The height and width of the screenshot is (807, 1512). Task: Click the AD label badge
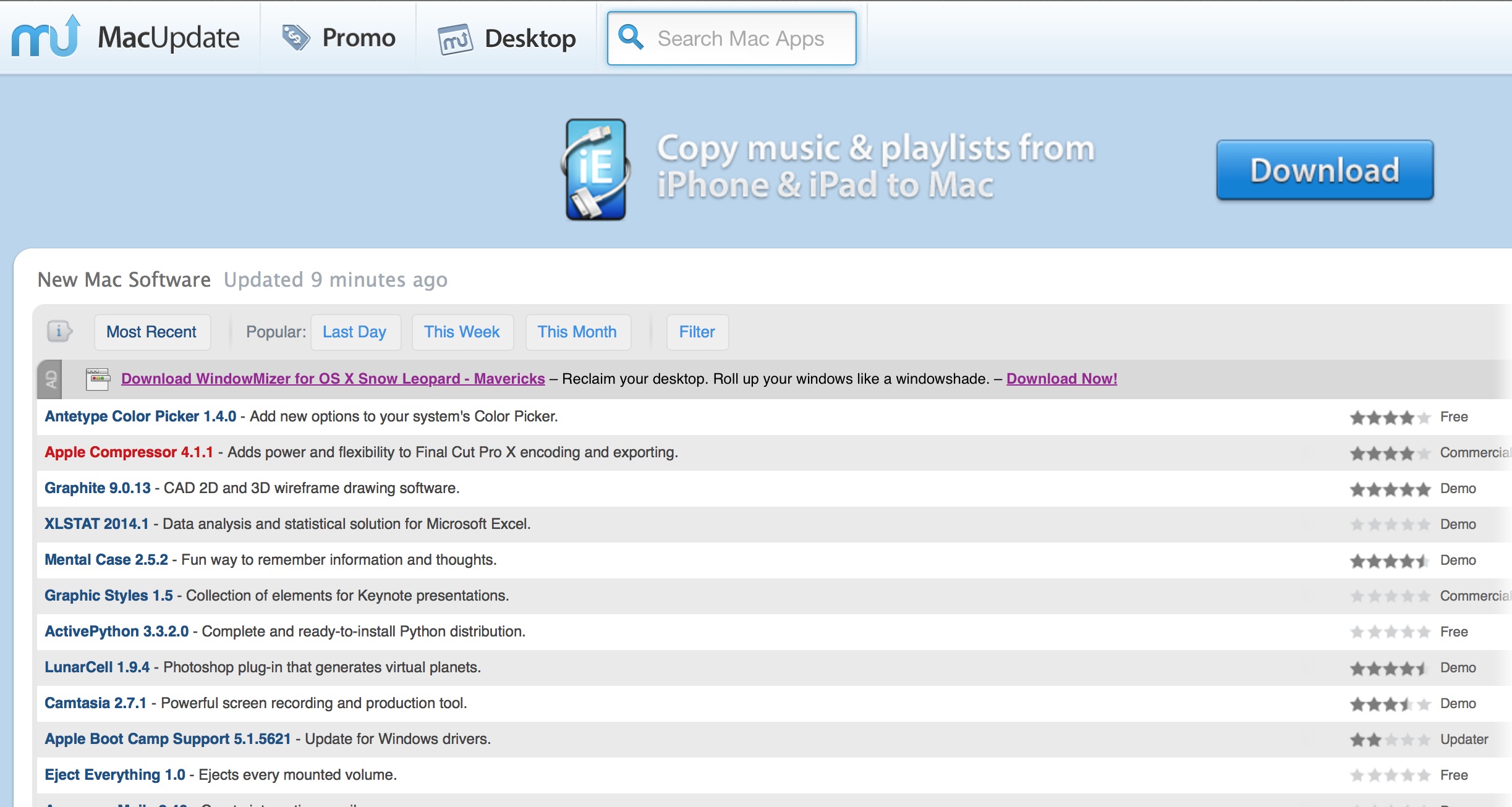click(50, 379)
